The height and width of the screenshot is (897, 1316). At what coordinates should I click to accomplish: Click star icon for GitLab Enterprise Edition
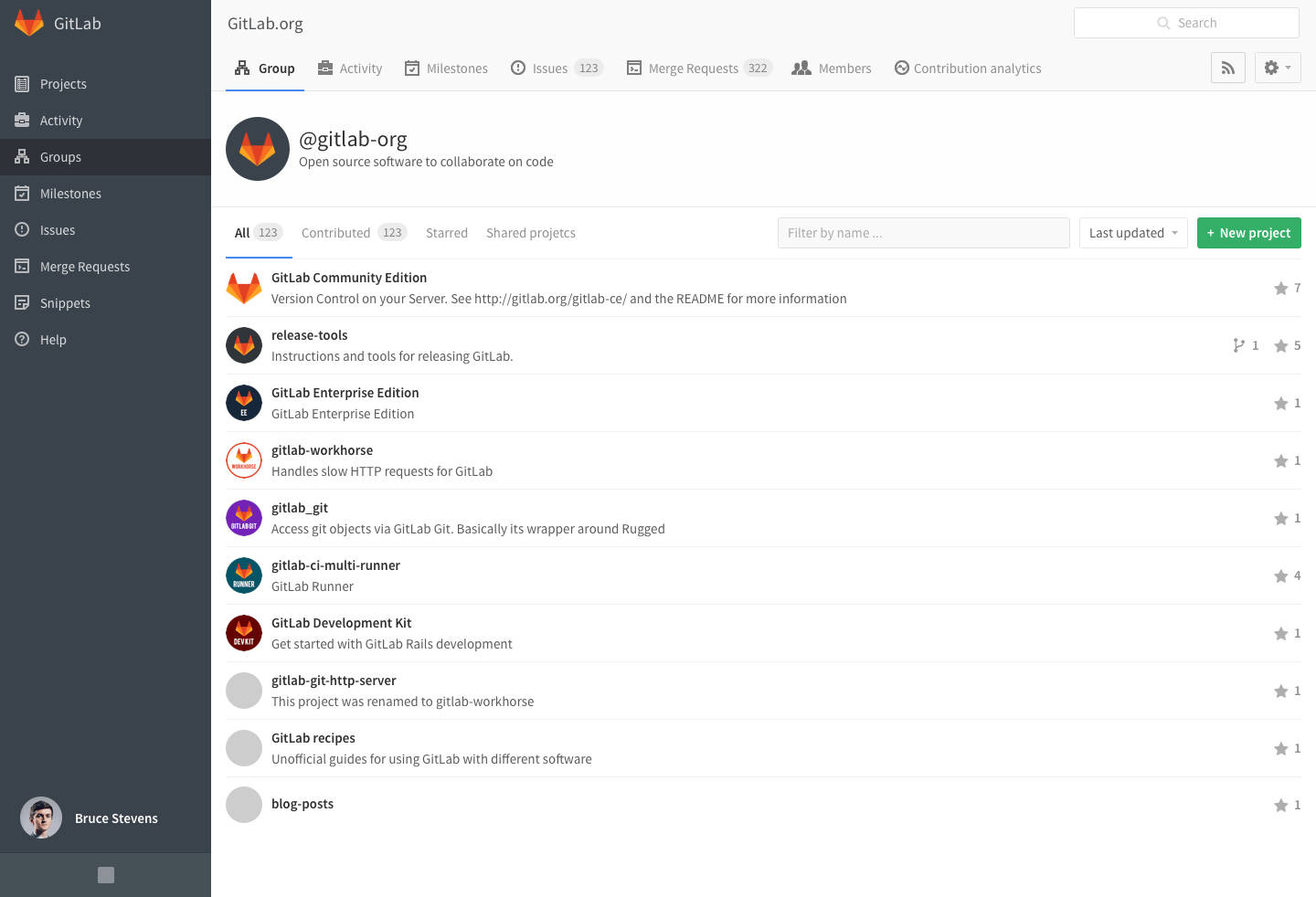coord(1281,404)
